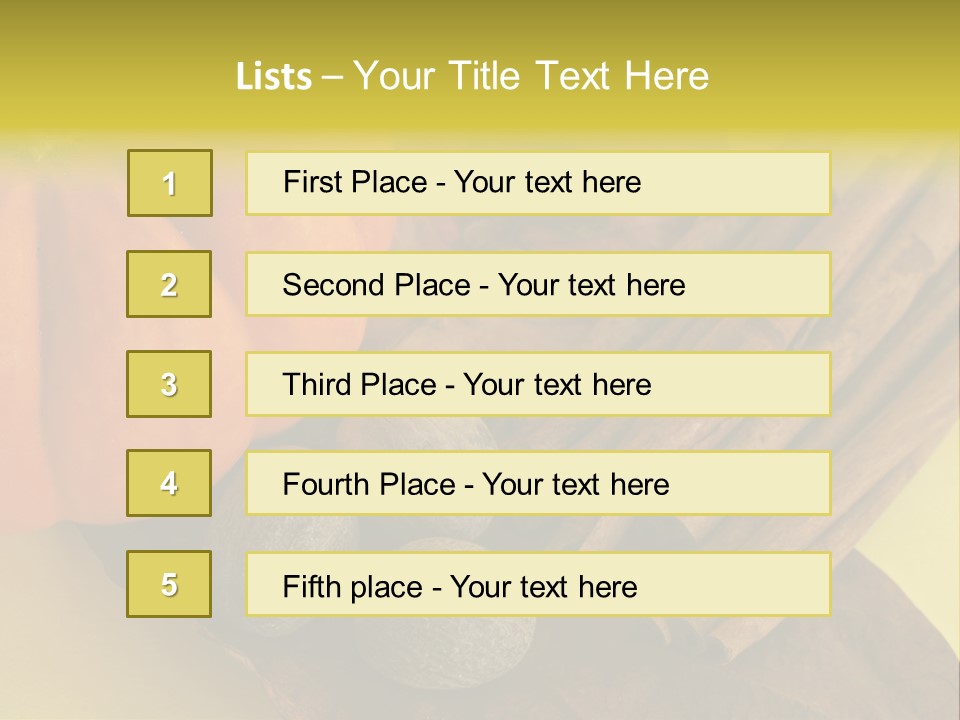Click the word "Third" in list item three

point(318,385)
